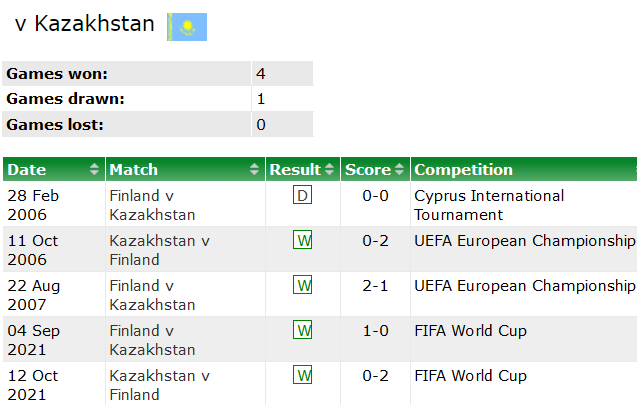Click the Games won value cell
The height and width of the screenshot is (405, 637).
(282, 74)
